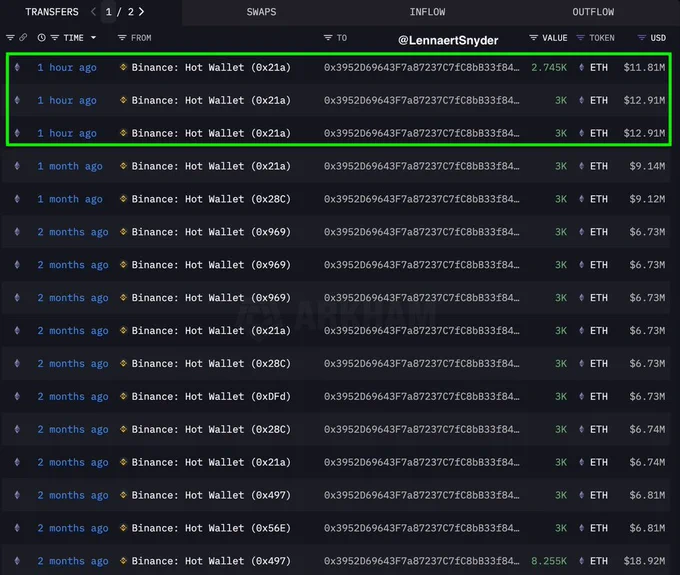Open recipient address on $11.81M row

click(422, 67)
